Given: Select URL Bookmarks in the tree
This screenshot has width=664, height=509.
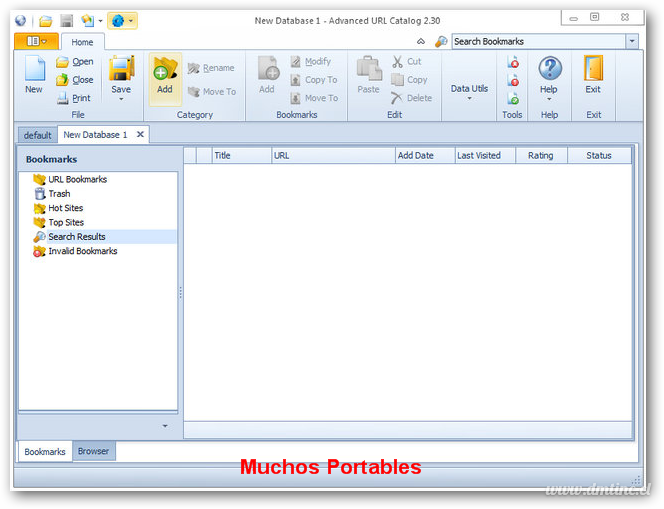Looking at the screenshot, I should click(x=77, y=179).
